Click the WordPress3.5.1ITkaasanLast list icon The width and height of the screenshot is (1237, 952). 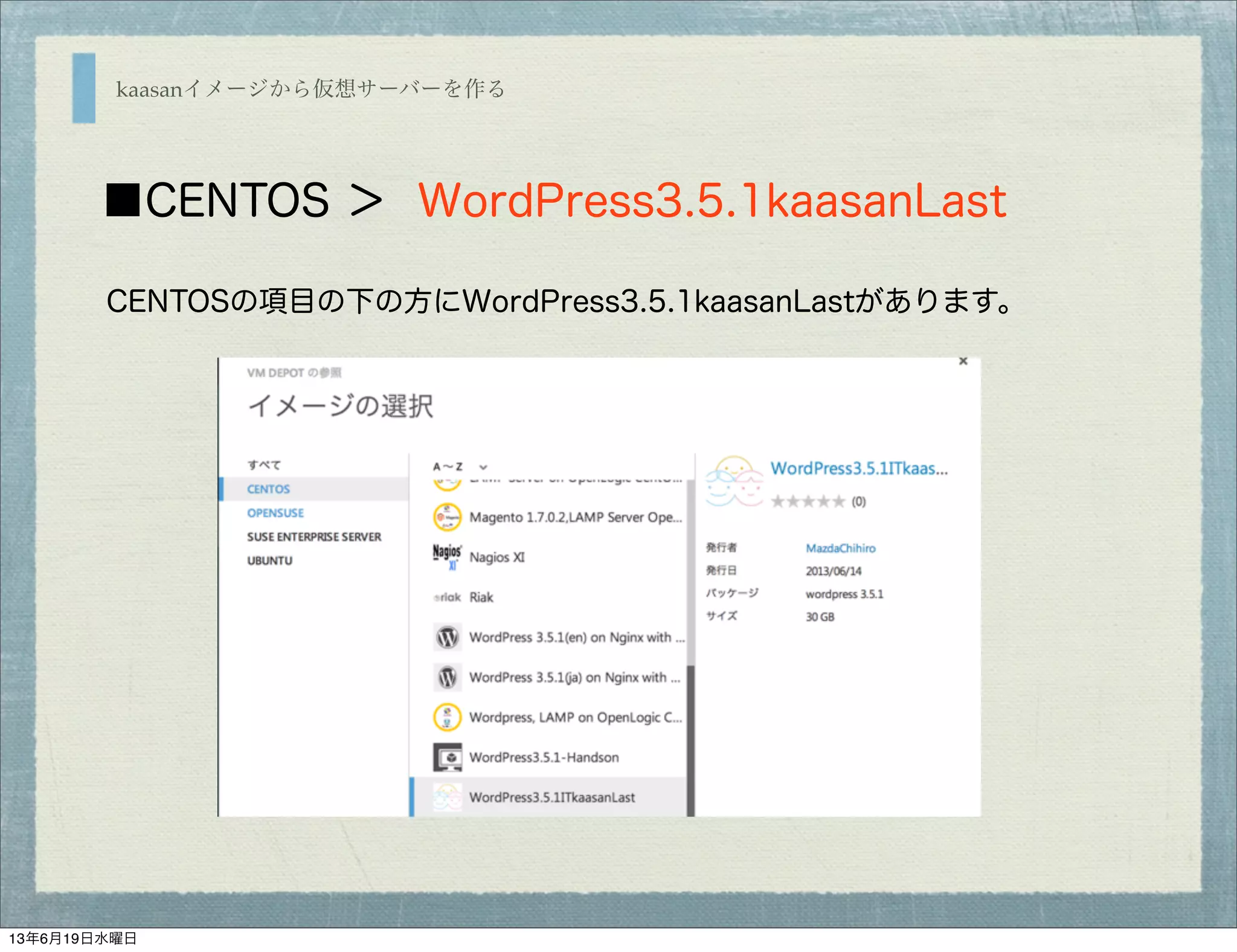[447, 797]
